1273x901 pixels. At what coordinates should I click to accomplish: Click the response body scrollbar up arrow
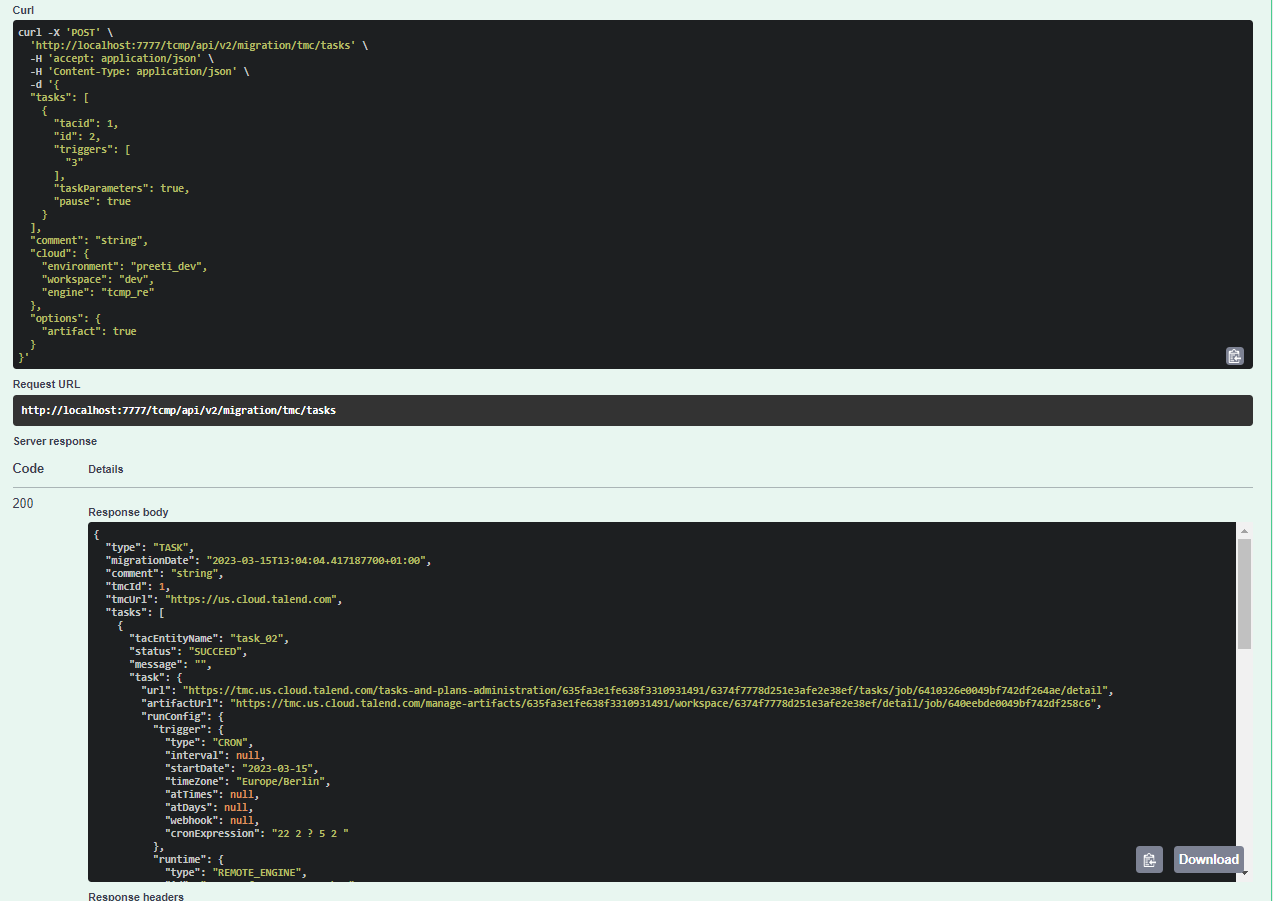coord(1244,531)
